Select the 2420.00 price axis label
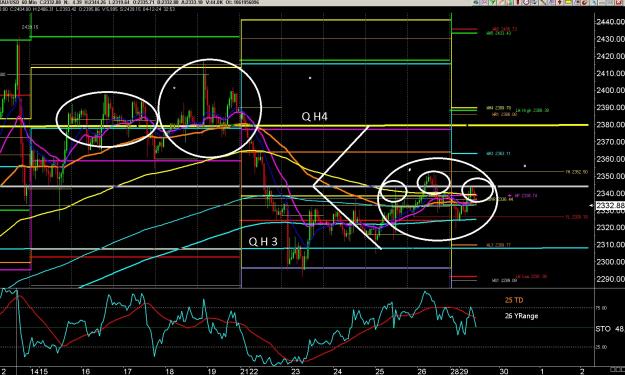This screenshot has height=375, width=625. 610,57
